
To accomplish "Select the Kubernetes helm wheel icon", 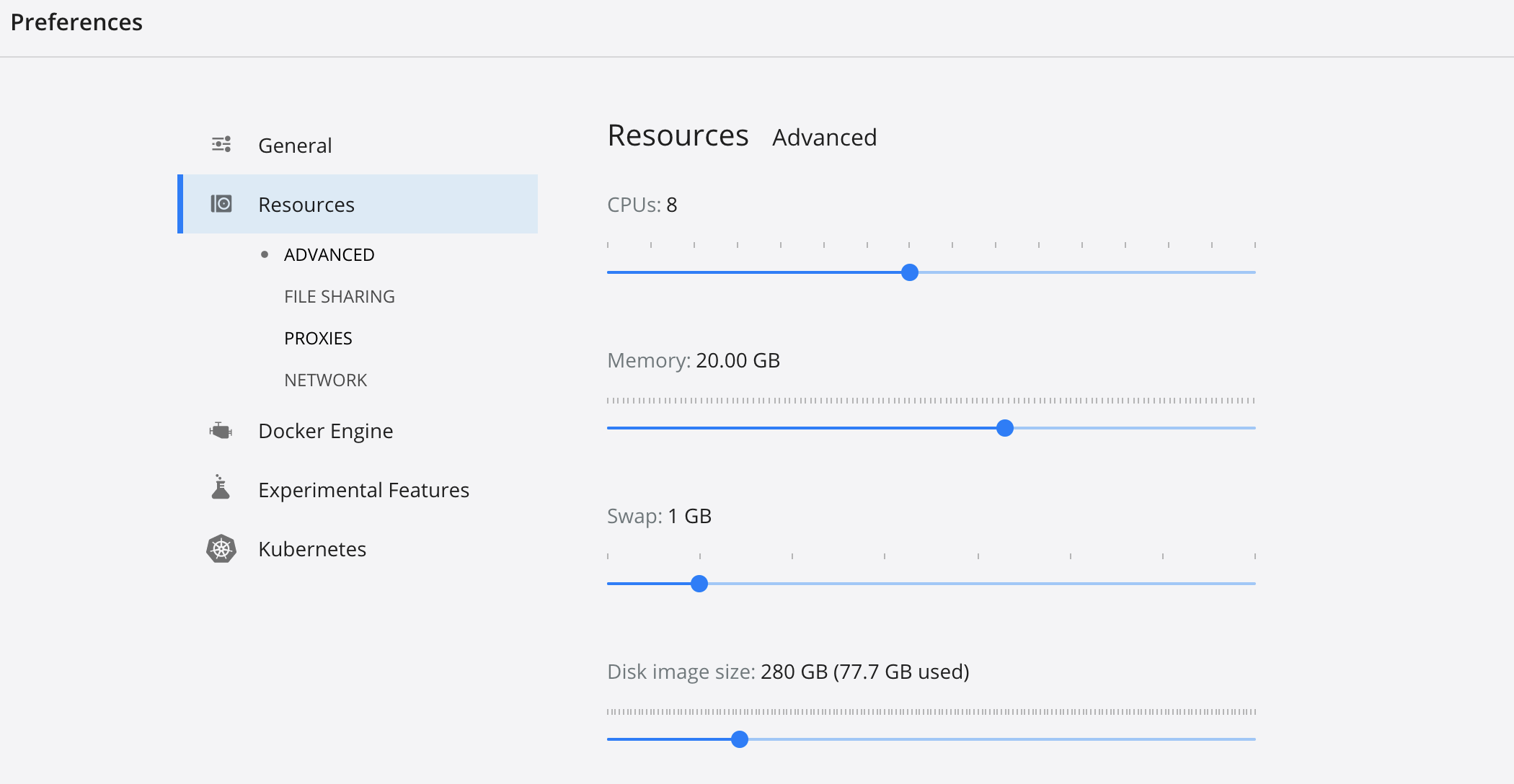I will coord(221,548).
